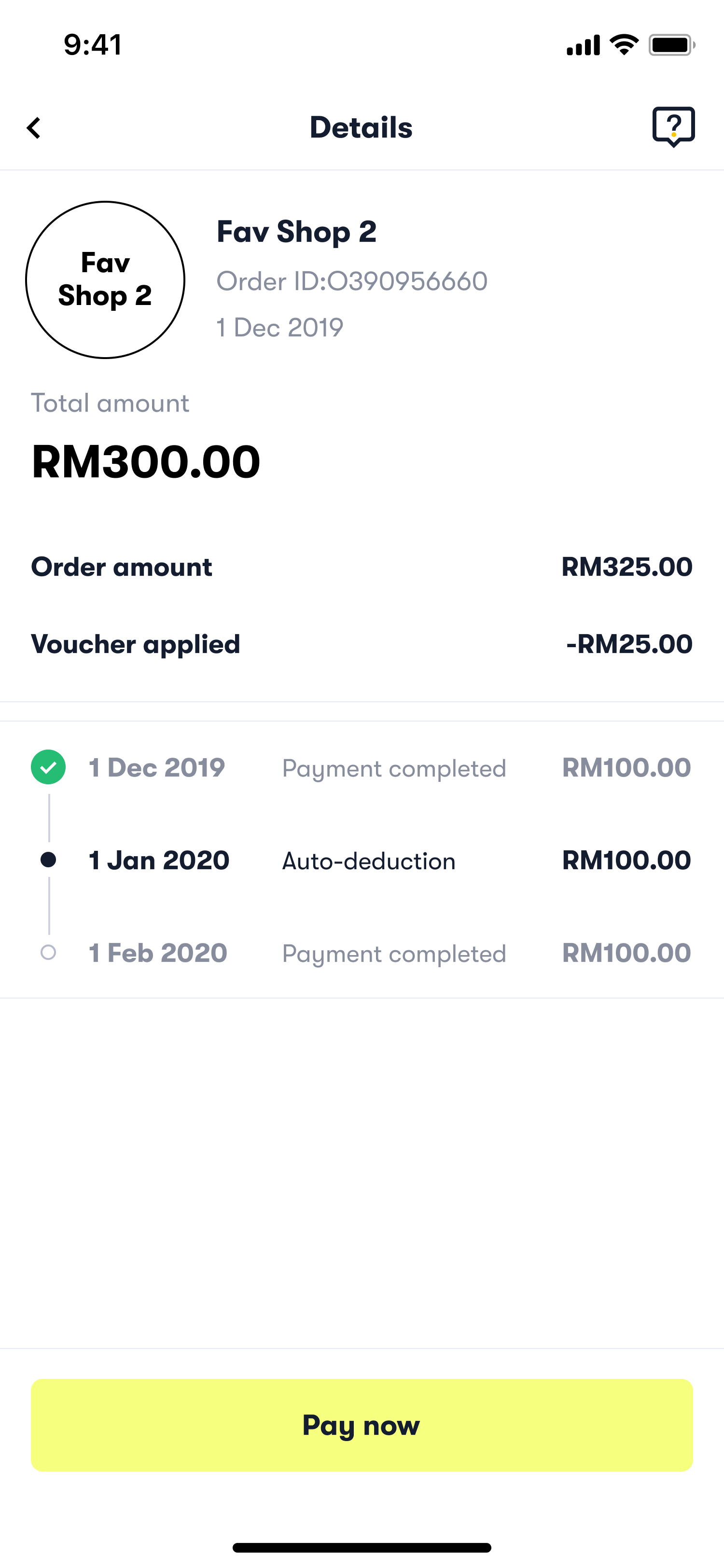Tap the Order ID:O390956660 text
The height and width of the screenshot is (1568, 724).
[352, 281]
